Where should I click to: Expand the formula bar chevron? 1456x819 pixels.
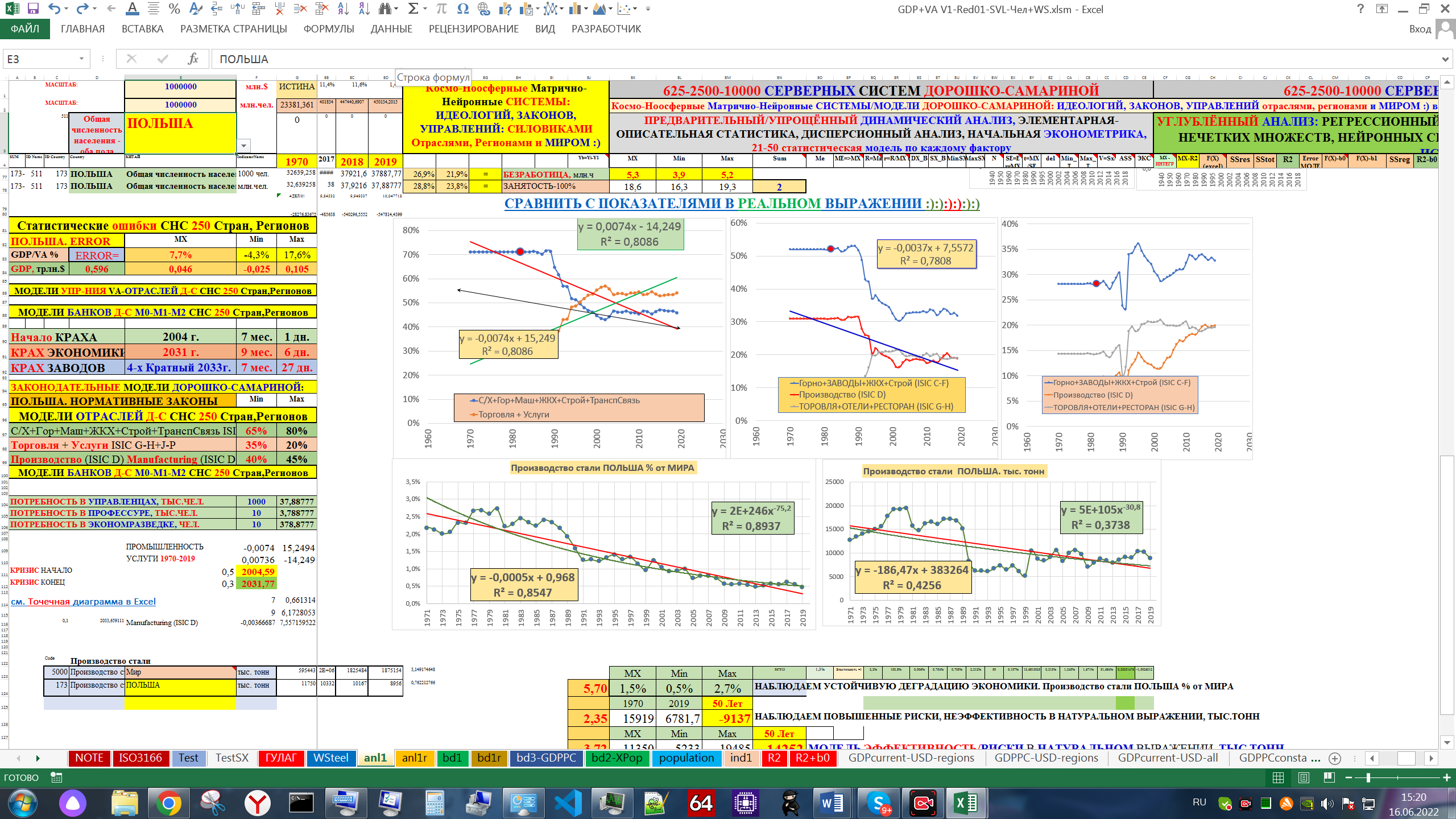[x=1445, y=59]
